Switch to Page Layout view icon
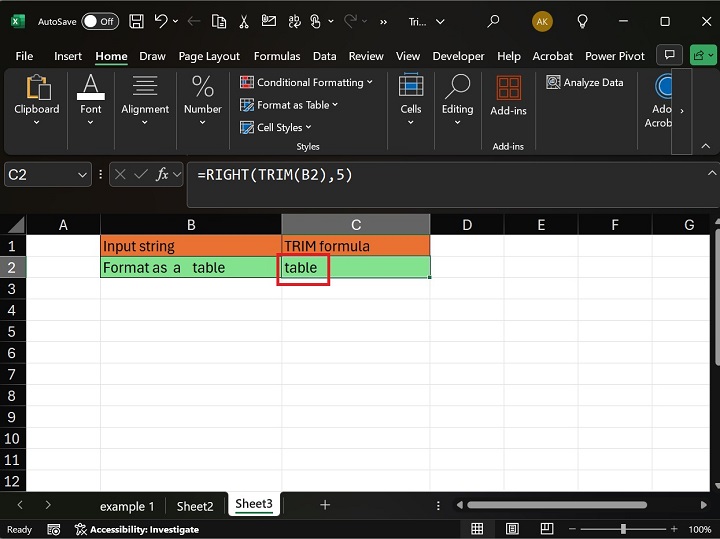This screenshot has width=720, height=539. 511,529
